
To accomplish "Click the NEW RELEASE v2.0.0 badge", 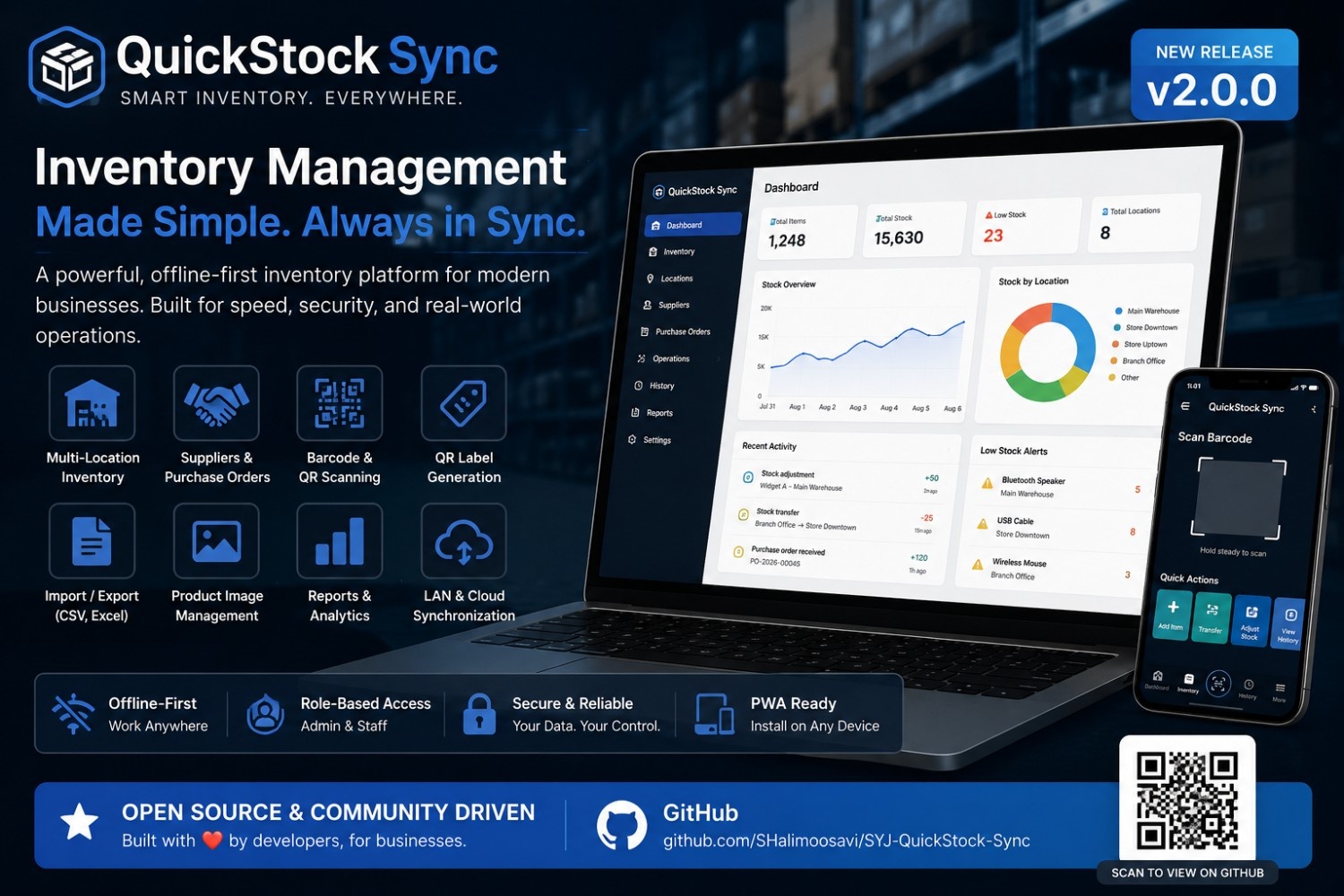I will click(1214, 74).
